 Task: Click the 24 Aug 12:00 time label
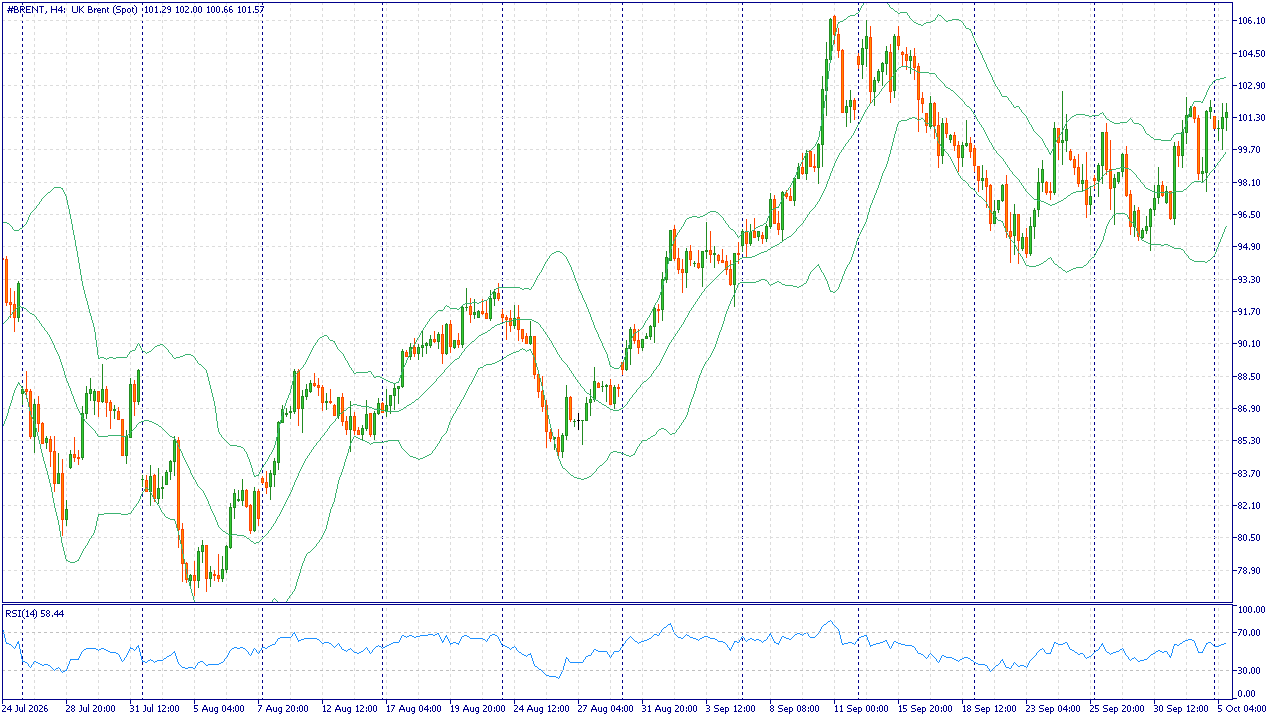542,709
